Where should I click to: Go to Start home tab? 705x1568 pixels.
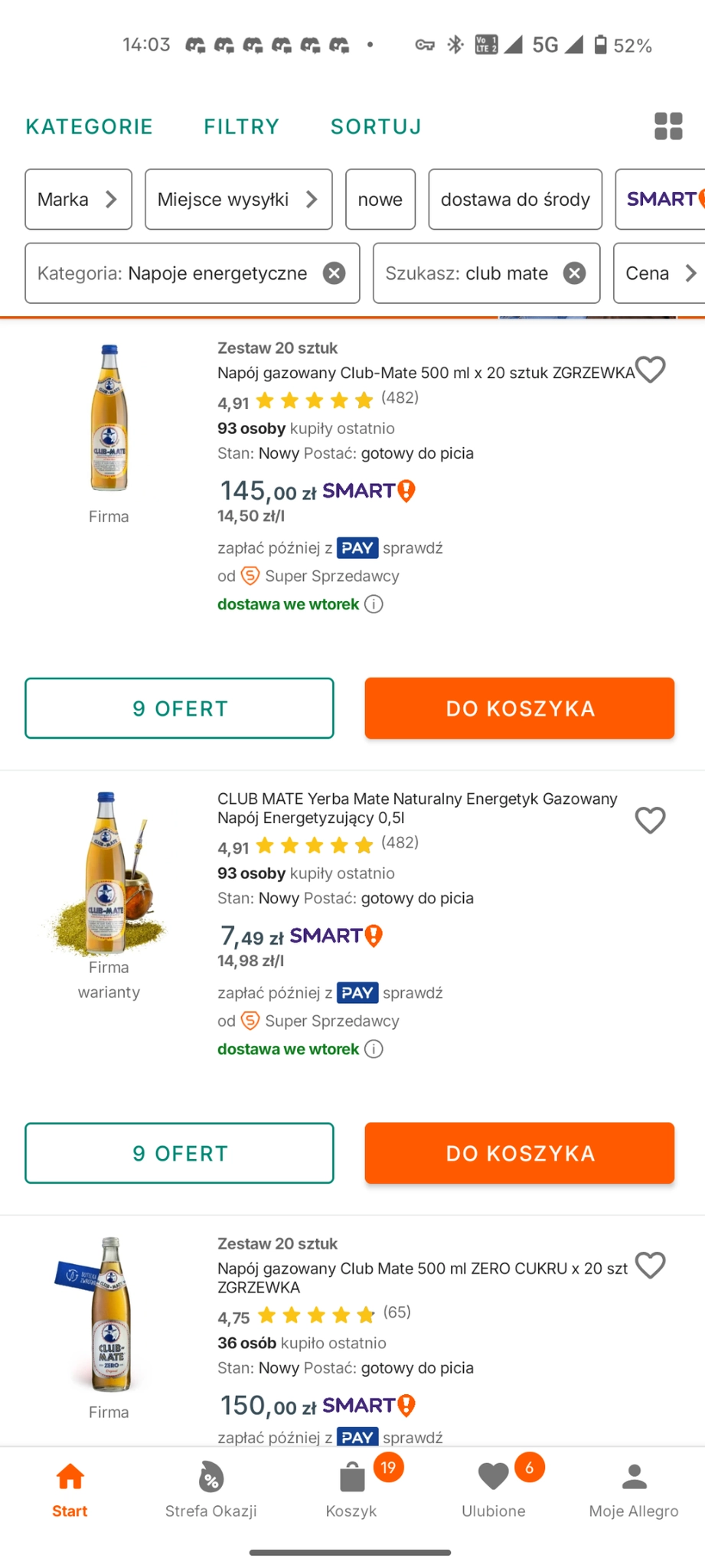[70, 1489]
